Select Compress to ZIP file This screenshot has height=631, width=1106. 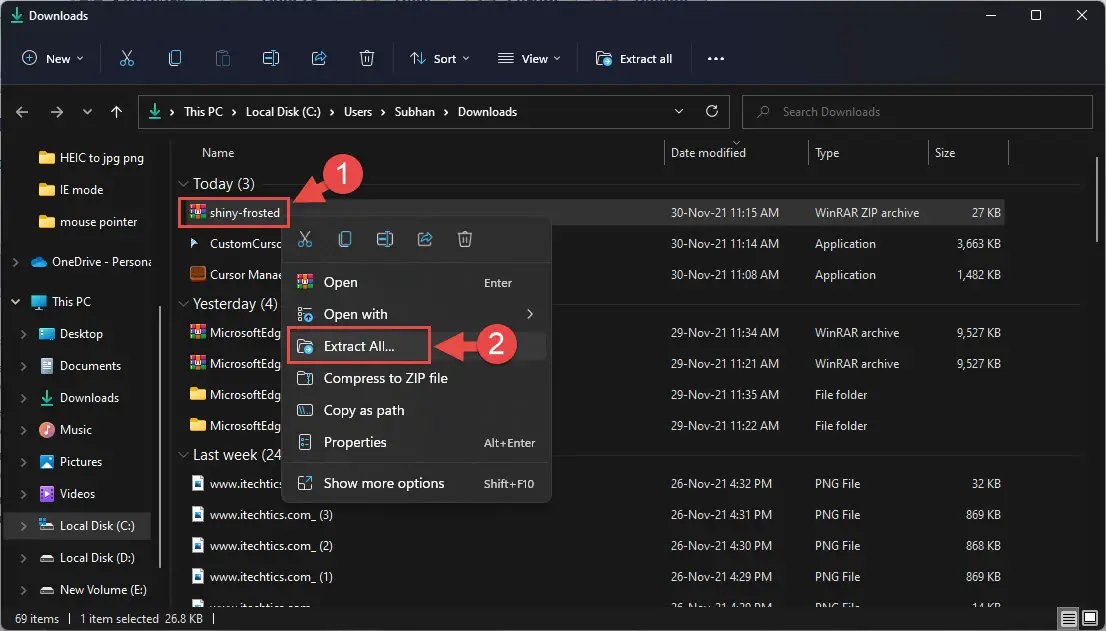point(416,379)
